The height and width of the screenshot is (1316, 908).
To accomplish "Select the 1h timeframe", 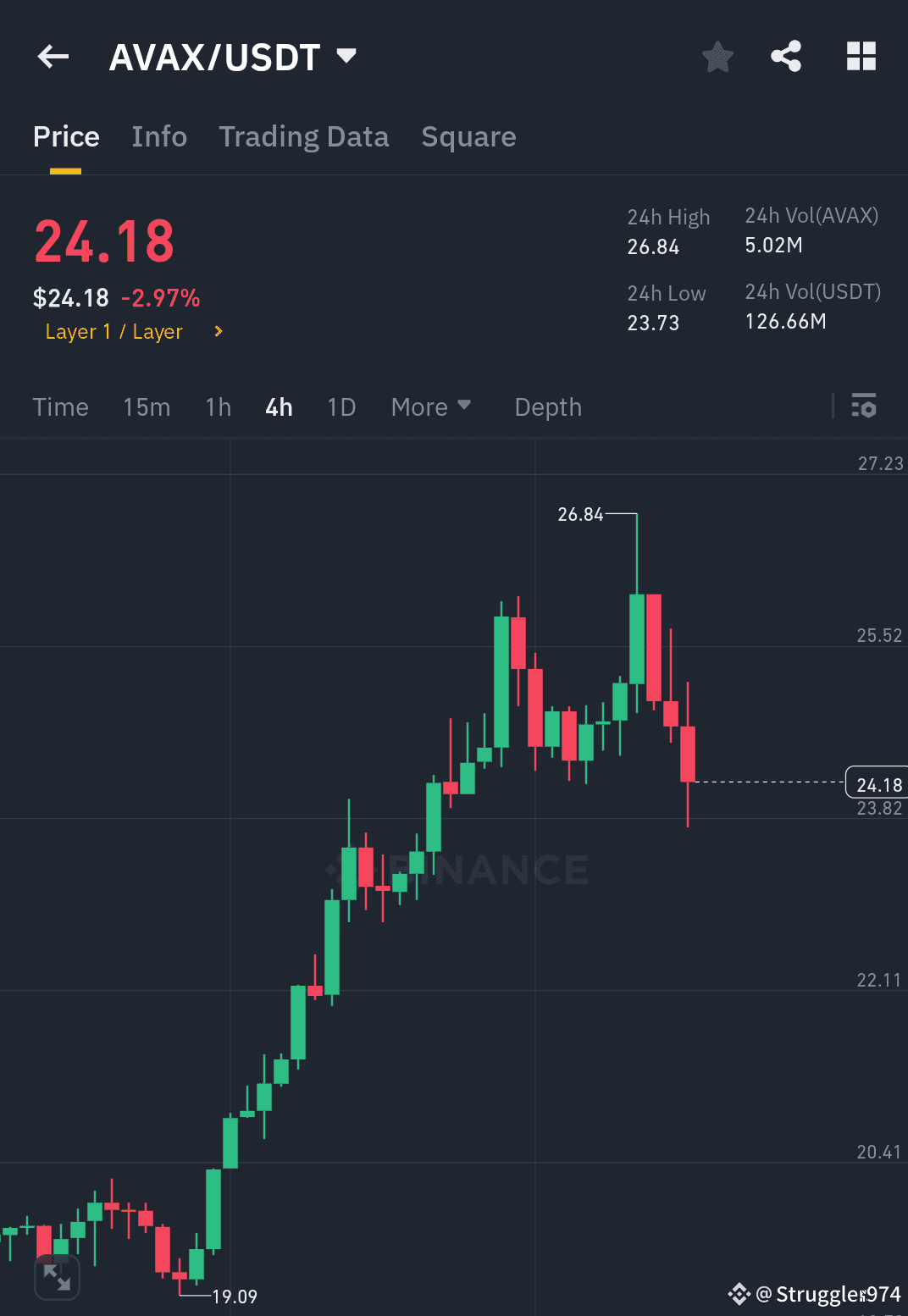I will 217,407.
